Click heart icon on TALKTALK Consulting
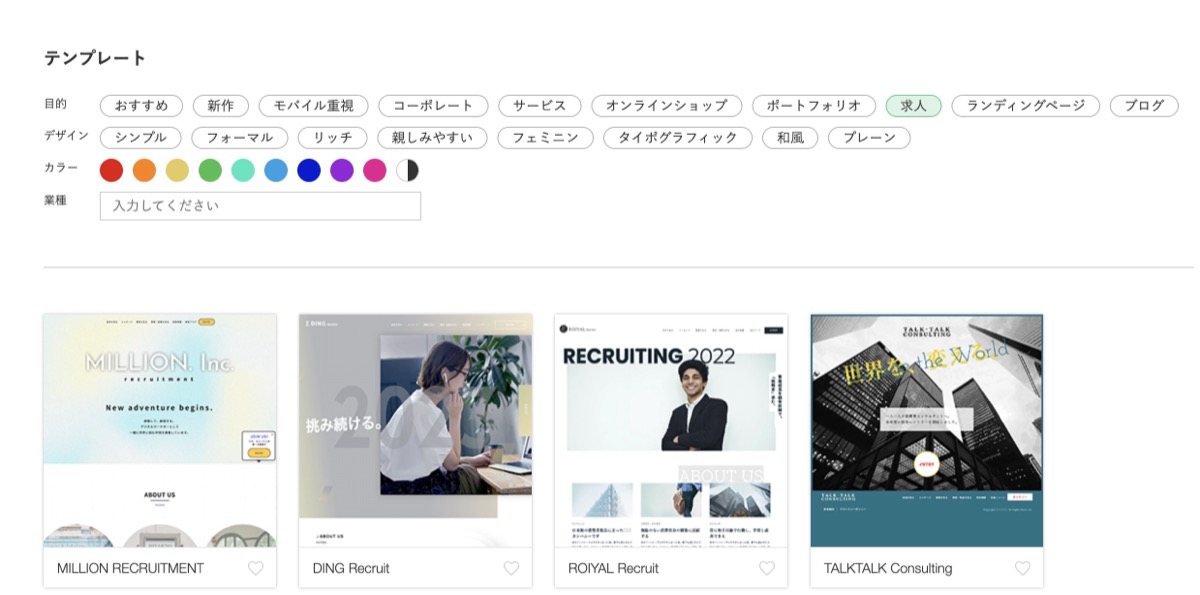1200x595 pixels. coord(1022,568)
